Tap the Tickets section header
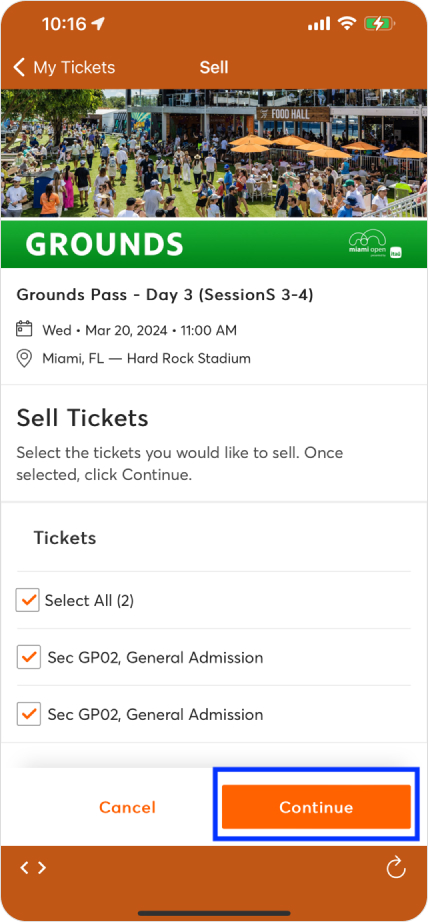 pyautogui.click(x=65, y=537)
